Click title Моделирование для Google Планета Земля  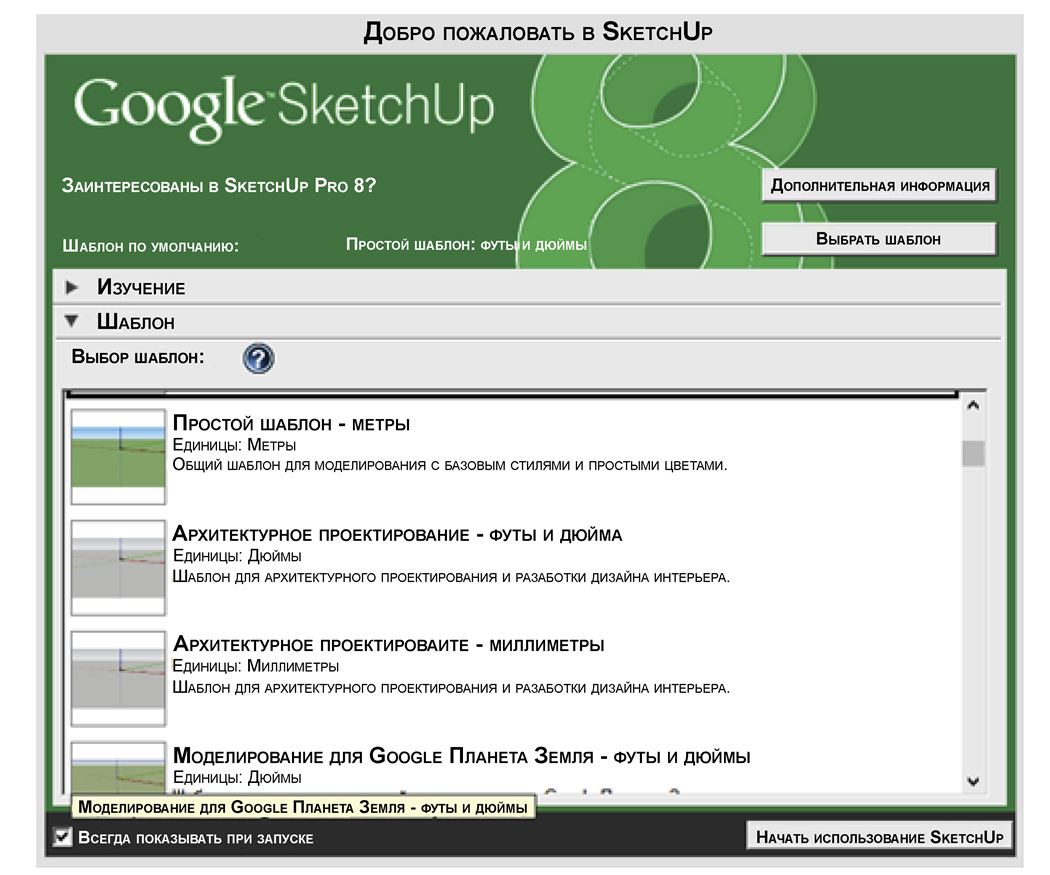point(461,756)
